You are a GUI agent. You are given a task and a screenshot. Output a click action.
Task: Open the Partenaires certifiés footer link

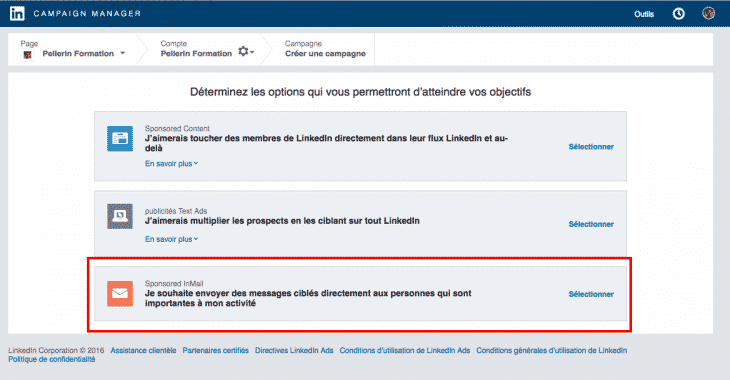[216, 350]
